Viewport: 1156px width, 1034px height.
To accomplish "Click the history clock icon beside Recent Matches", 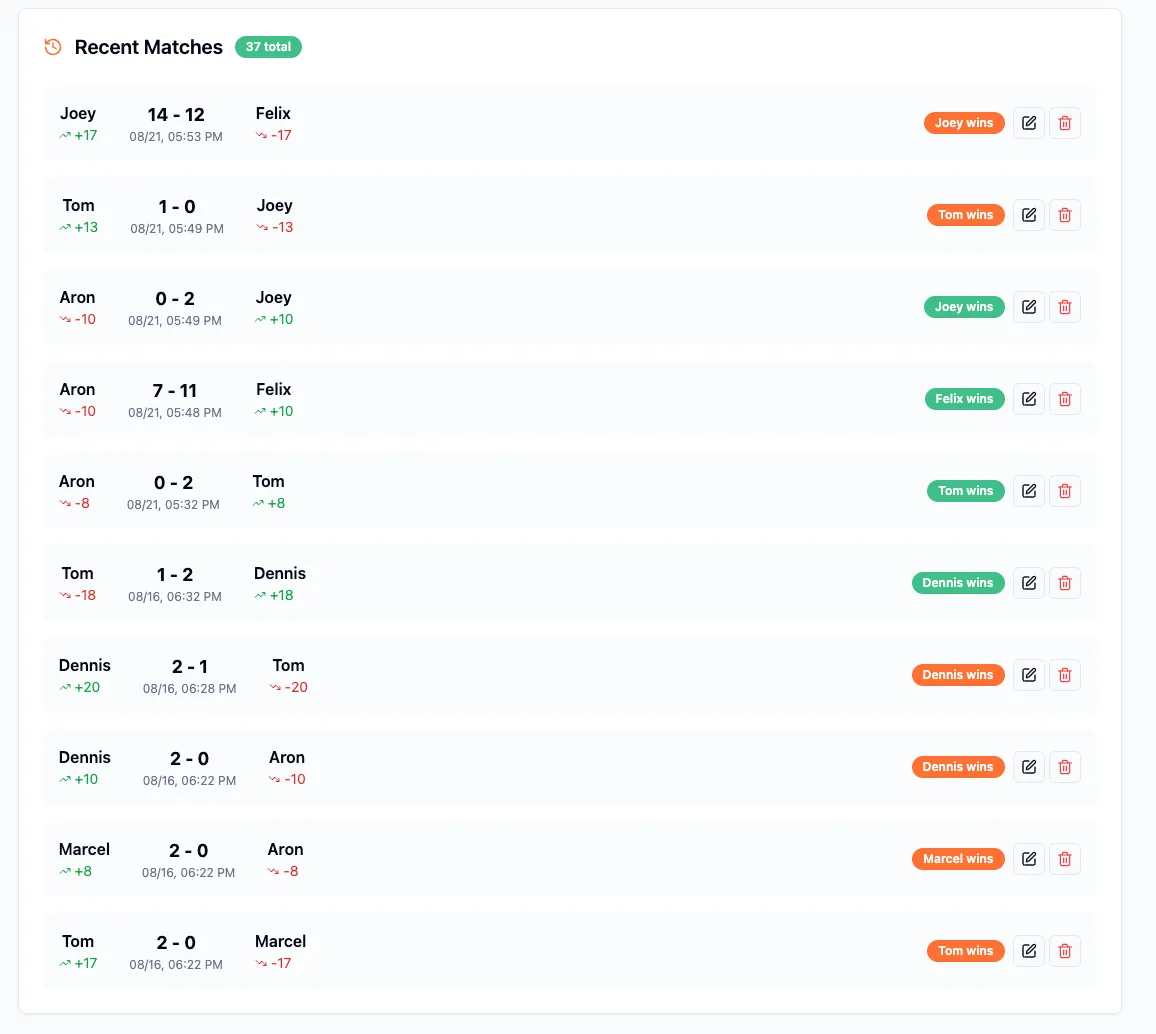I will (52, 46).
